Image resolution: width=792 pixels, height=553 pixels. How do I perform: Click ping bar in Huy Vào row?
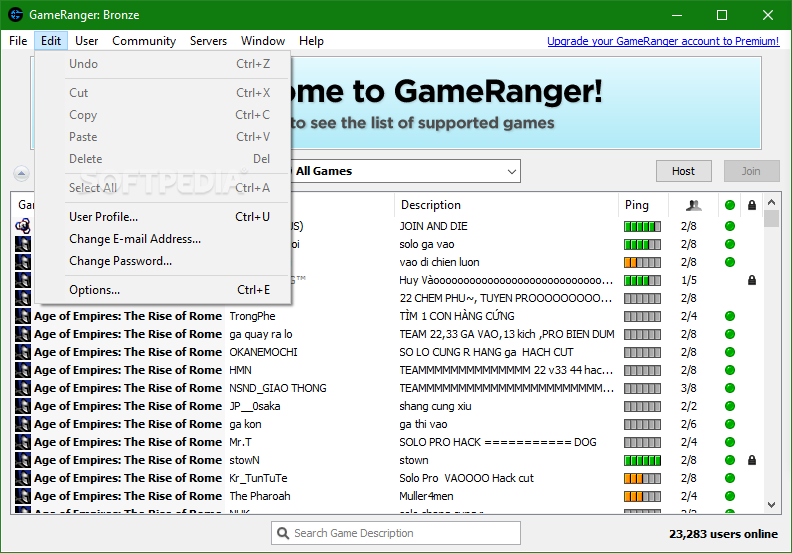[x=642, y=280]
